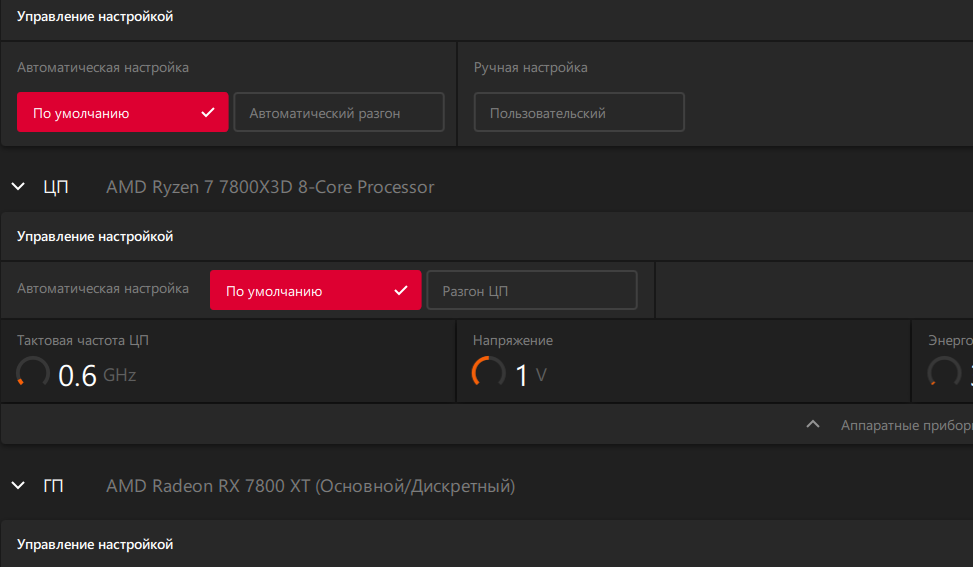This screenshot has height=567, width=973.
Task: Click the Напряжение gauge dial
Action: tap(488, 373)
